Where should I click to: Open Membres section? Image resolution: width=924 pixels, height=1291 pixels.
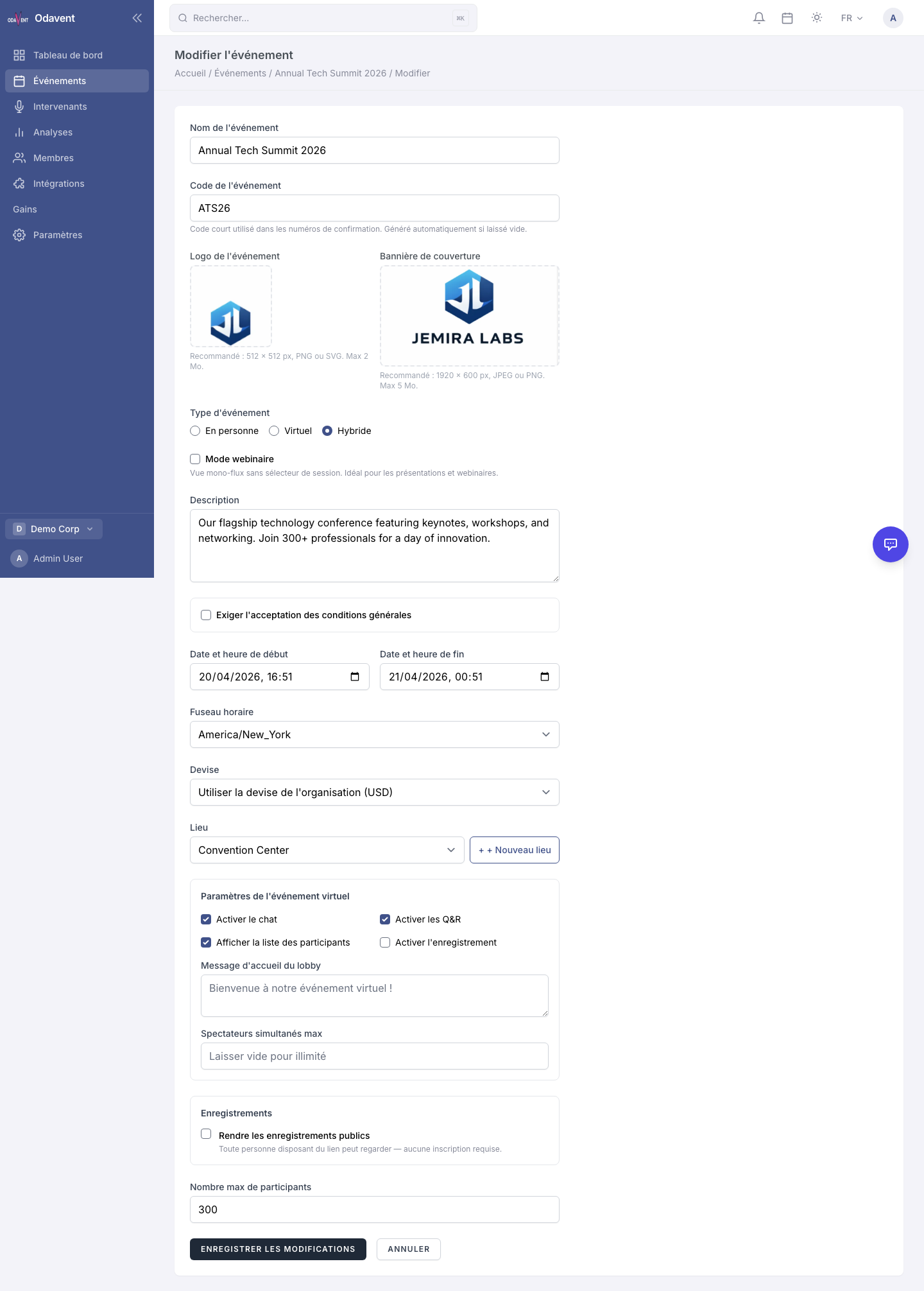coord(77,158)
